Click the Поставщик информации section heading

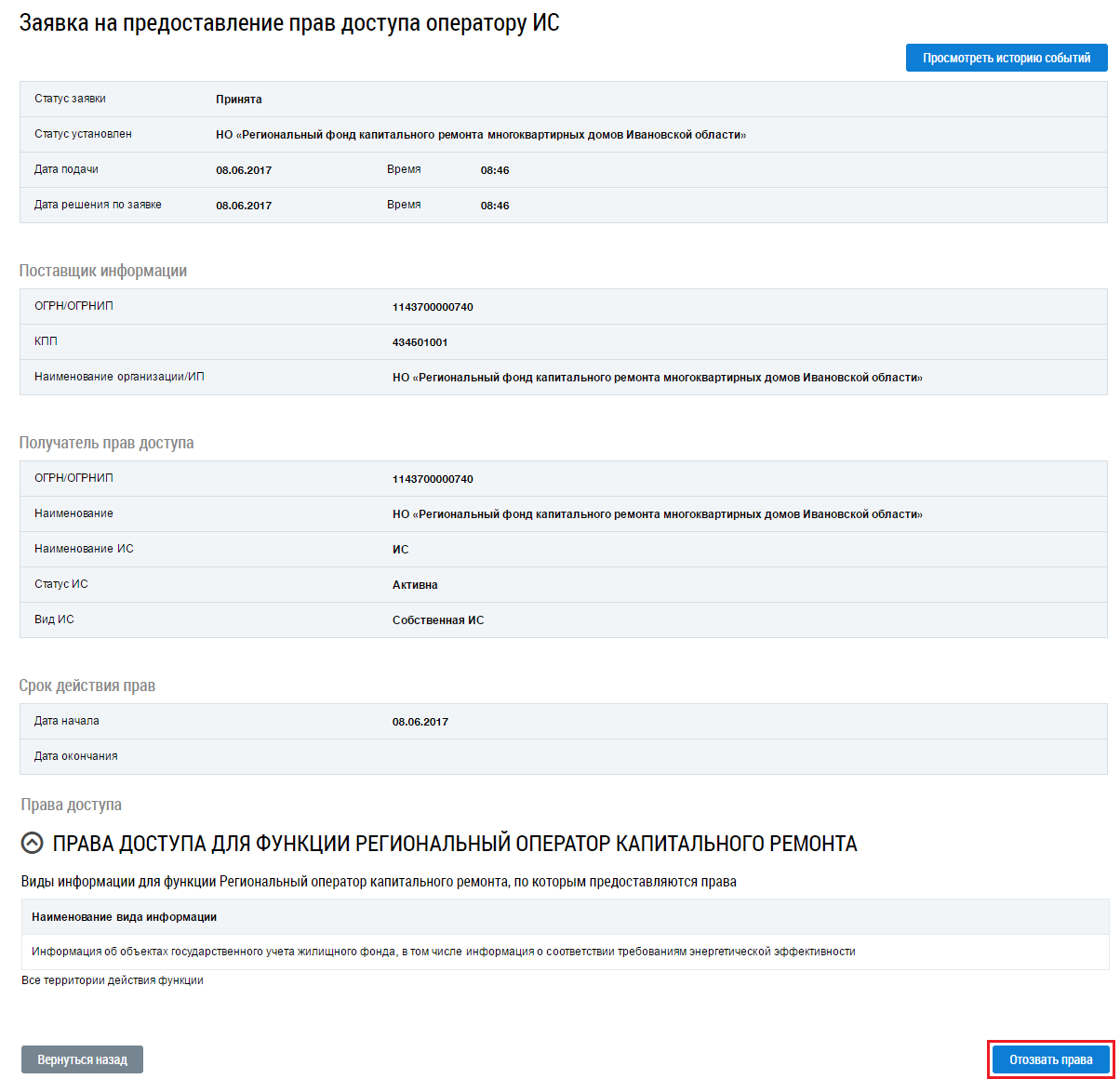pyautogui.click(x=103, y=271)
